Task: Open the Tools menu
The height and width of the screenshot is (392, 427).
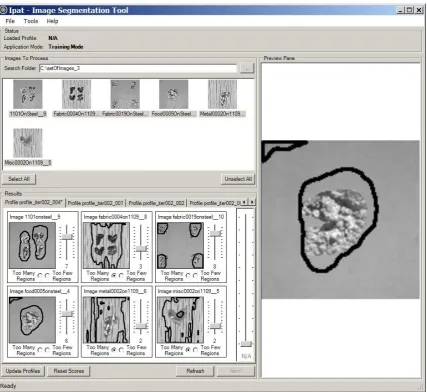Action: (31, 21)
